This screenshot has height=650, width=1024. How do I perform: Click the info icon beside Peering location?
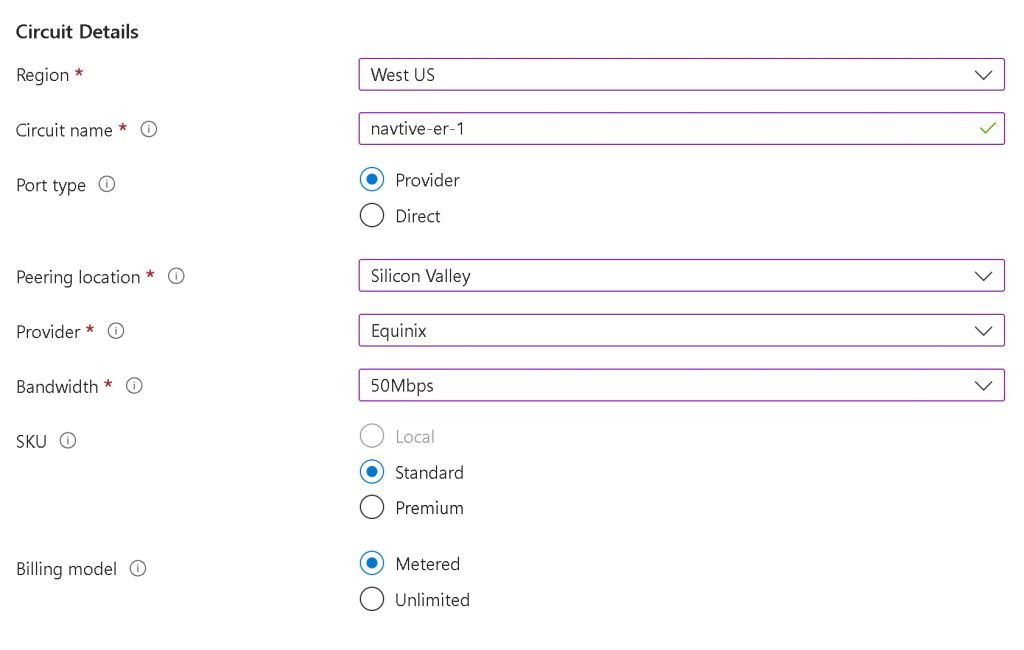point(176,276)
